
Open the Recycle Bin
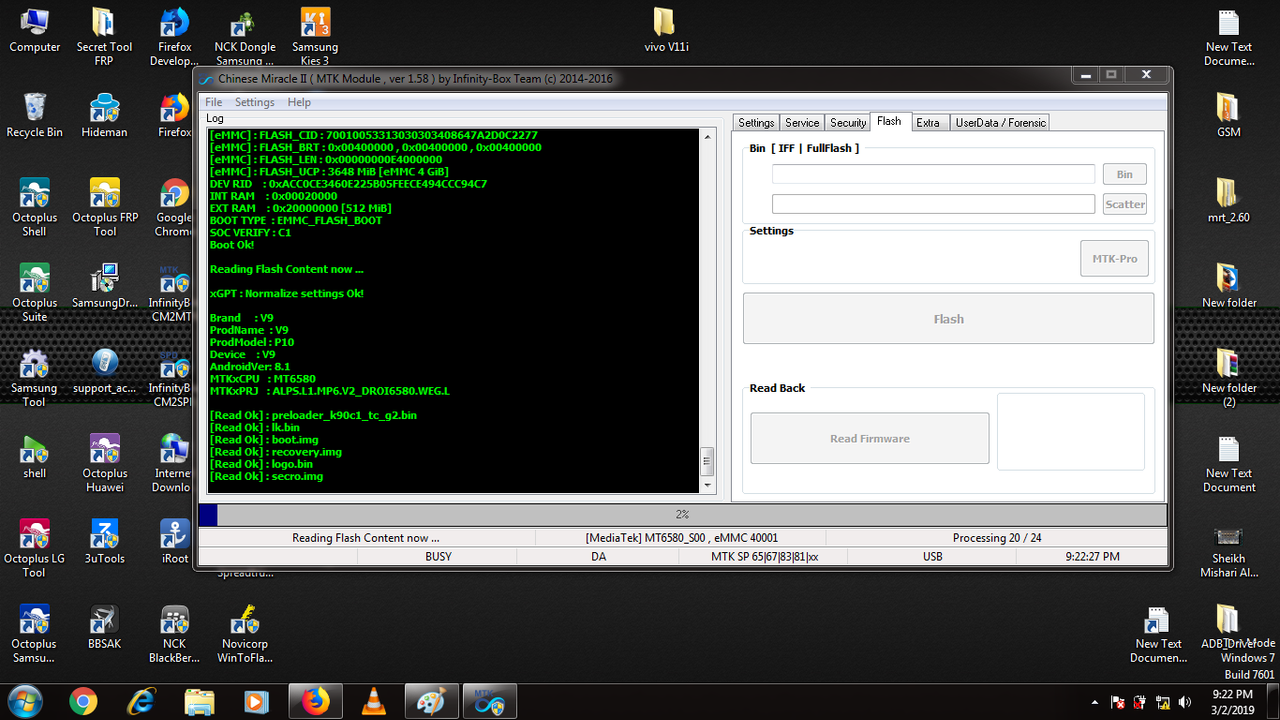pyautogui.click(x=34, y=115)
